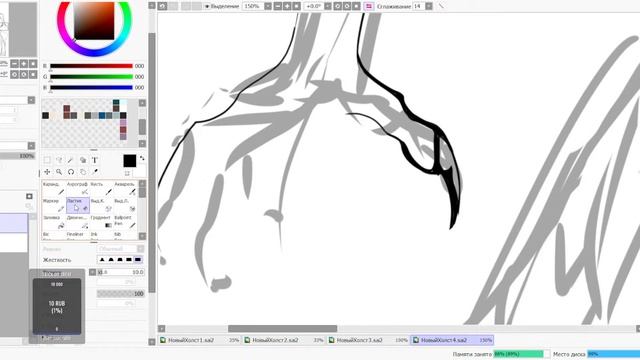The height and width of the screenshot is (360, 640).
Task: Click the color picker square in the wheel
Action: [94, 20]
